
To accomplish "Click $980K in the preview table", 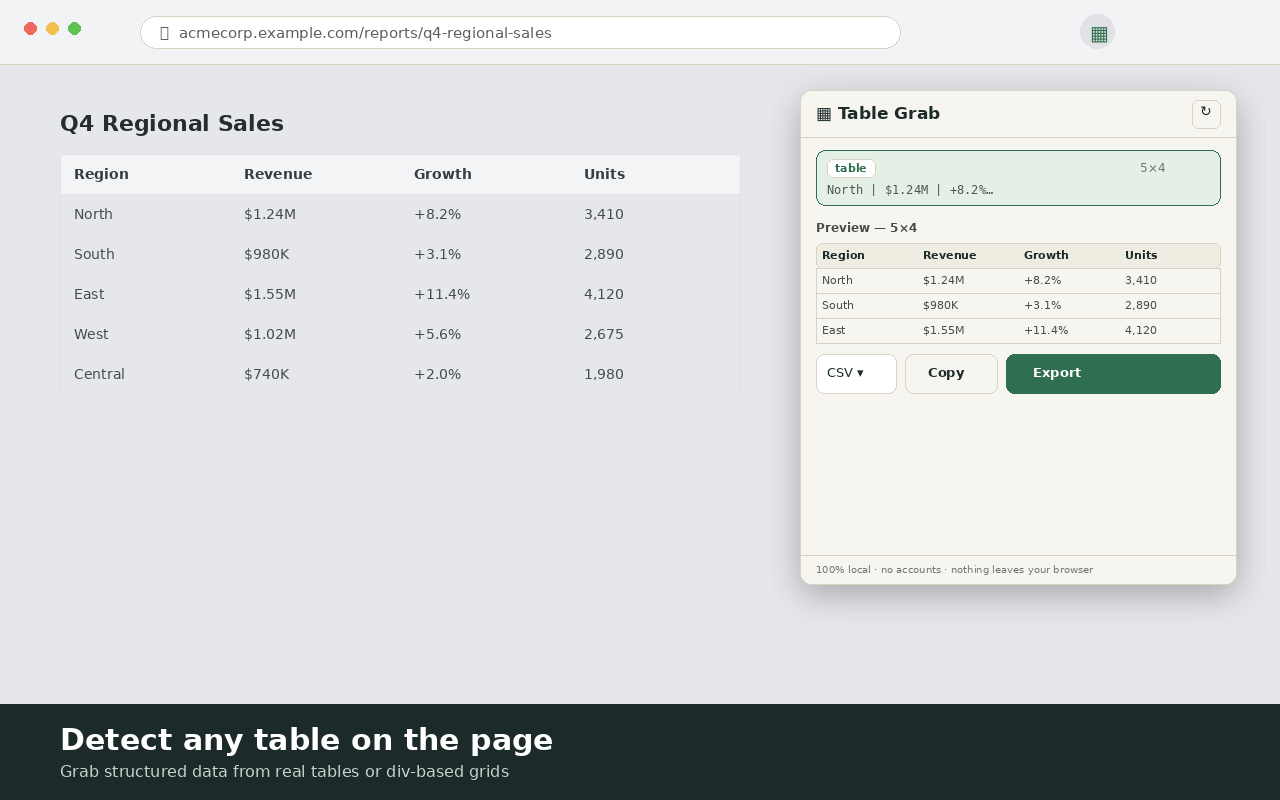I will click(940, 305).
